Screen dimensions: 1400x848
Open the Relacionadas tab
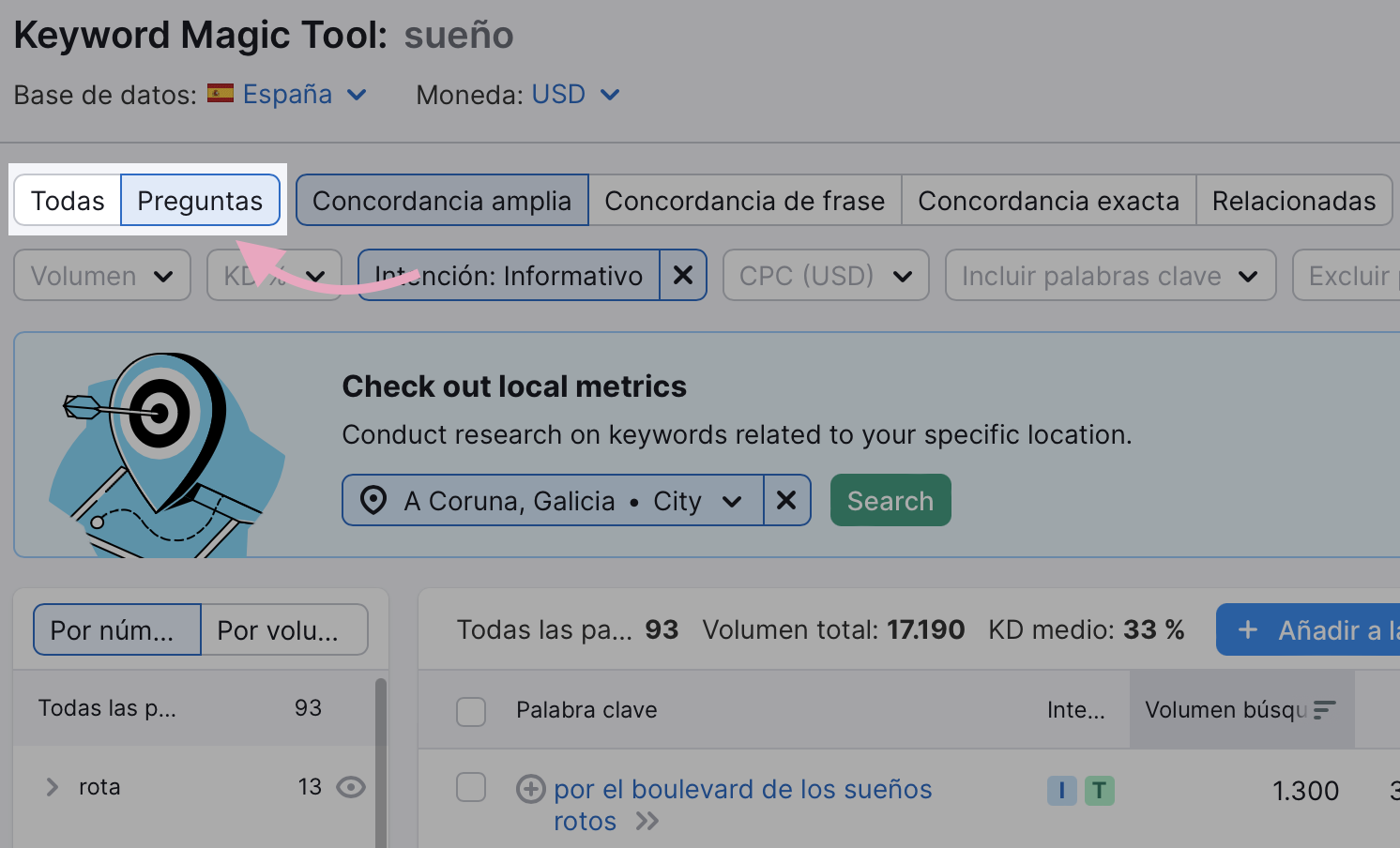pyautogui.click(x=1293, y=201)
